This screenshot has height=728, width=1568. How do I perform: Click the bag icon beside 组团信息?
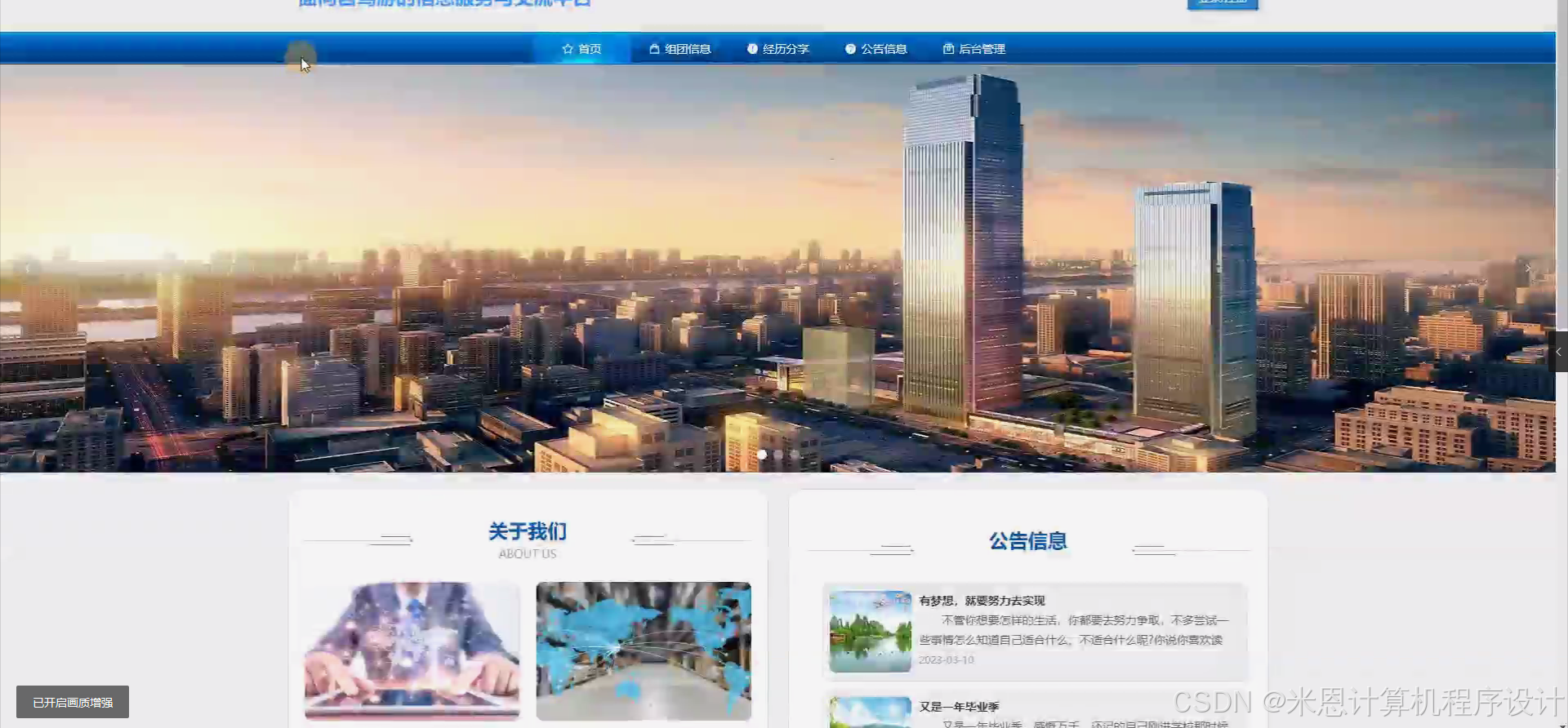click(x=654, y=49)
